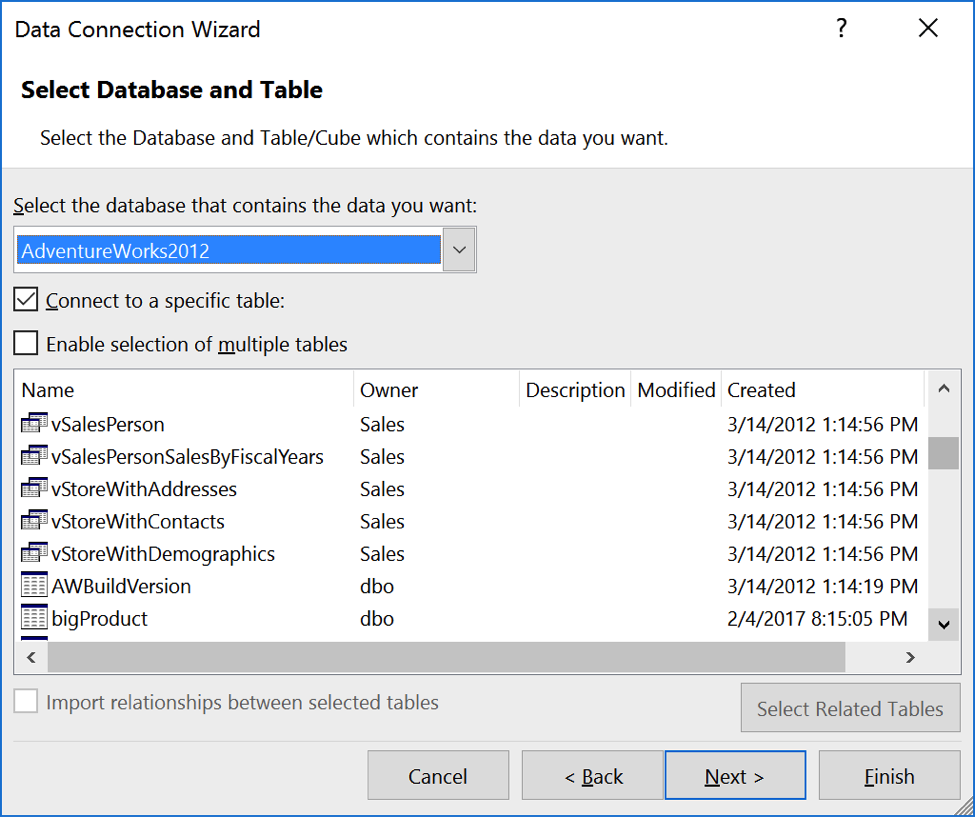The height and width of the screenshot is (817, 975).
Task: Sort by the Description column header
Action: pyautogui.click(x=575, y=390)
